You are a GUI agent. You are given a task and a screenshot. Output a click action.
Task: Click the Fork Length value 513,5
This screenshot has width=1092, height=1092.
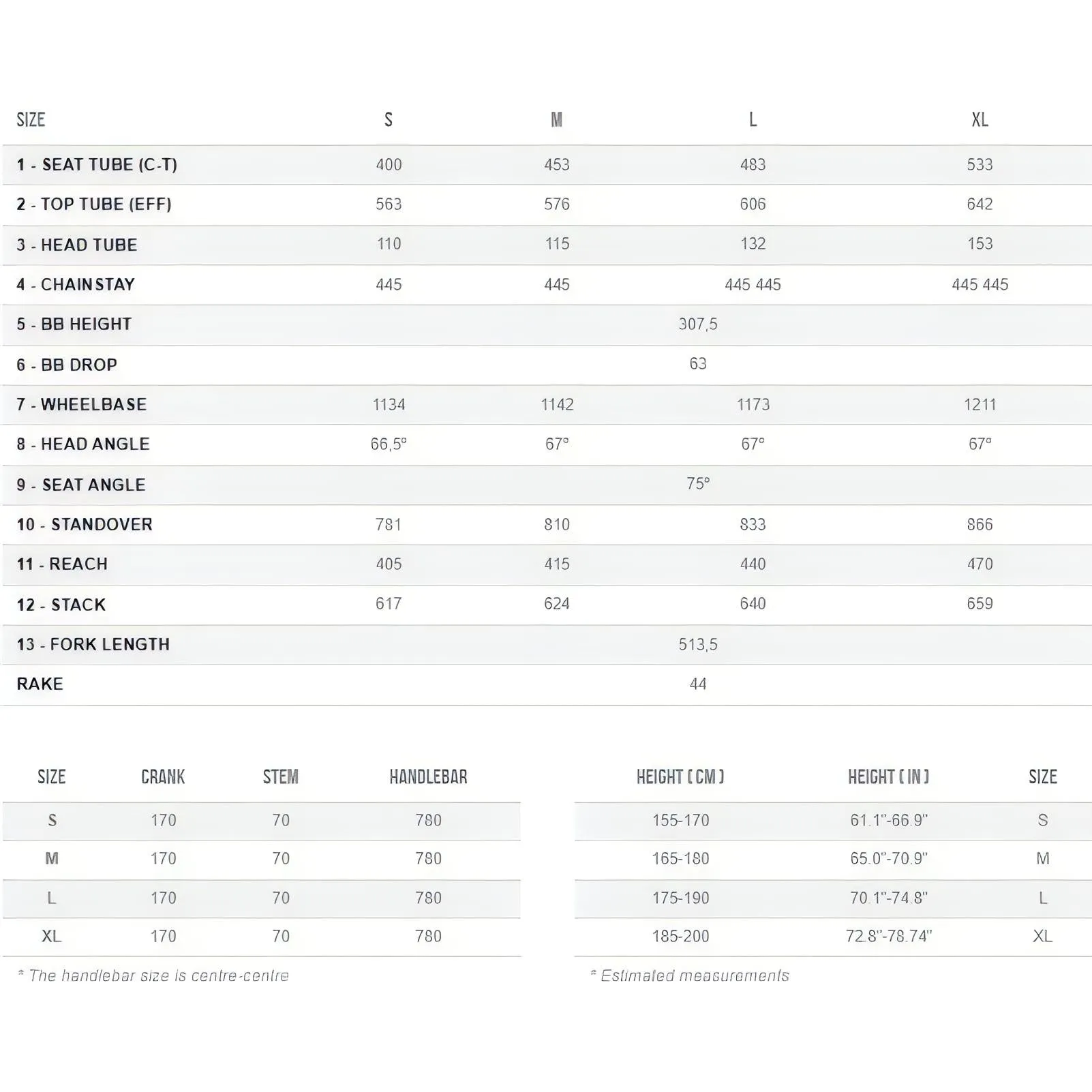click(698, 645)
